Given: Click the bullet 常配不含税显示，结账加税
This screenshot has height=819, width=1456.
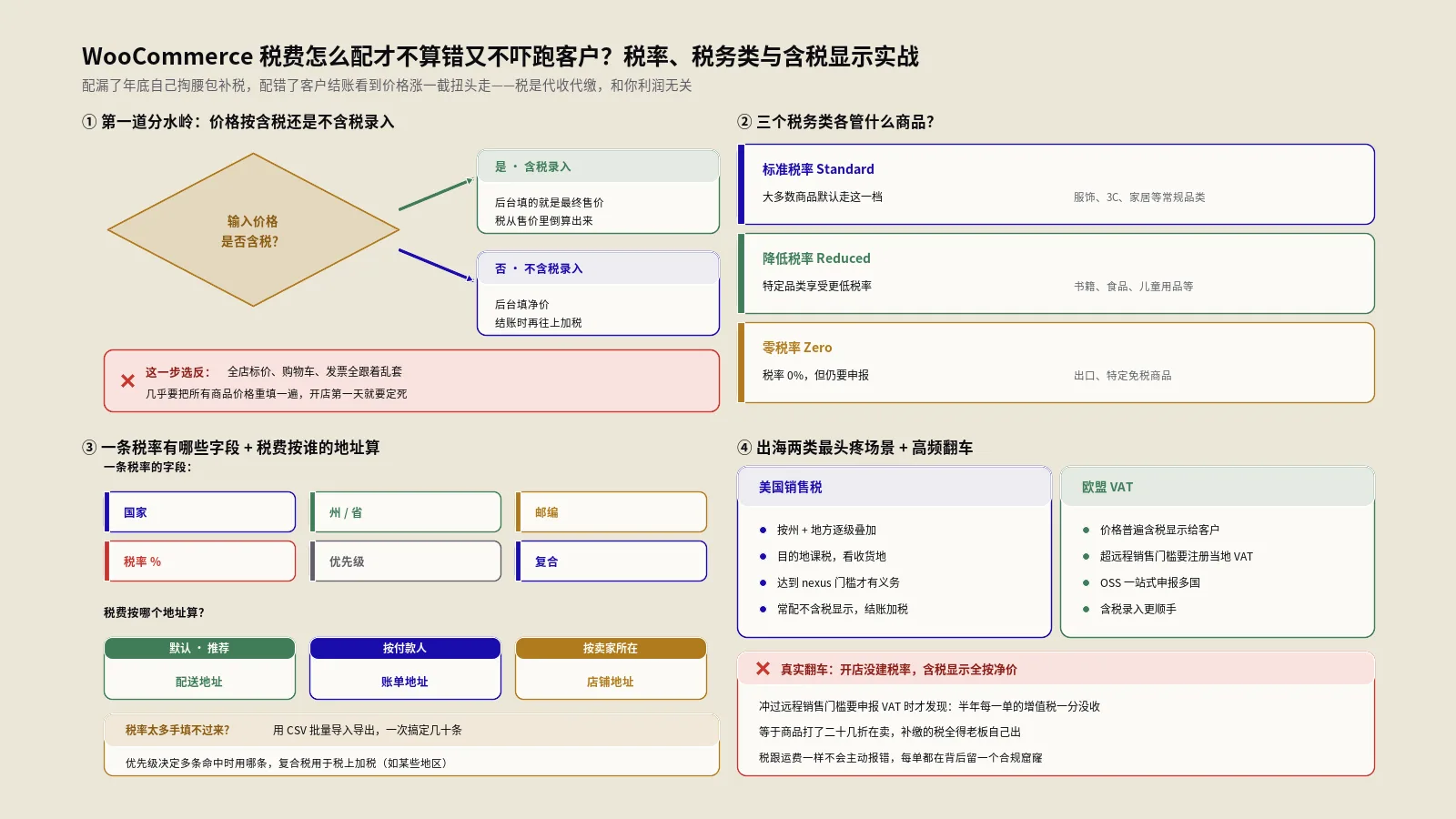Looking at the screenshot, I should pyautogui.click(x=842, y=609).
